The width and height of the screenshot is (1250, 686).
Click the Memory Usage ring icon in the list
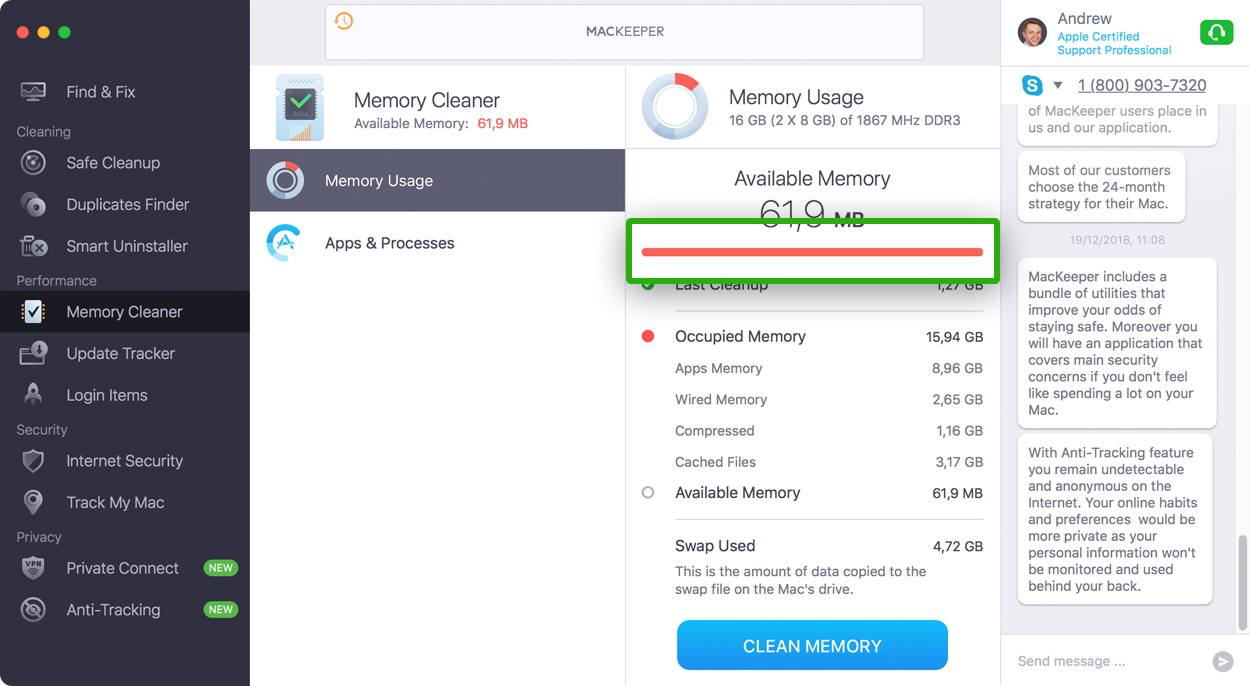[x=285, y=180]
